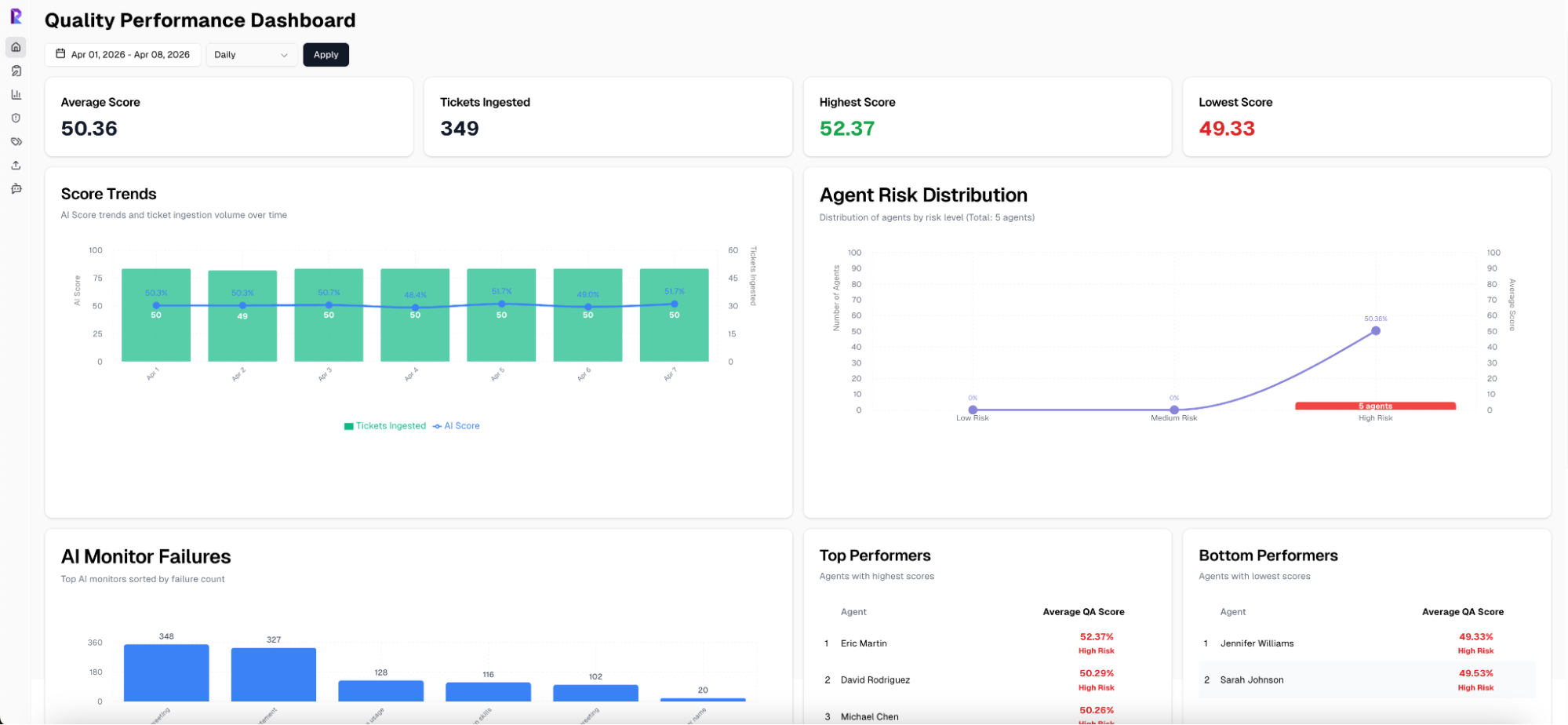Open the shield alert sidebar icon
1568x725 pixels.
click(x=16, y=118)
